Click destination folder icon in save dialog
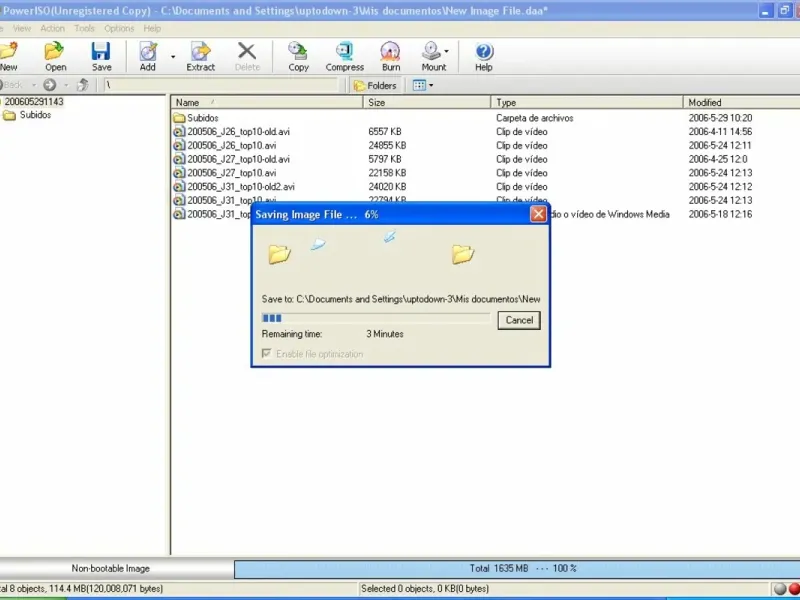 463,254
